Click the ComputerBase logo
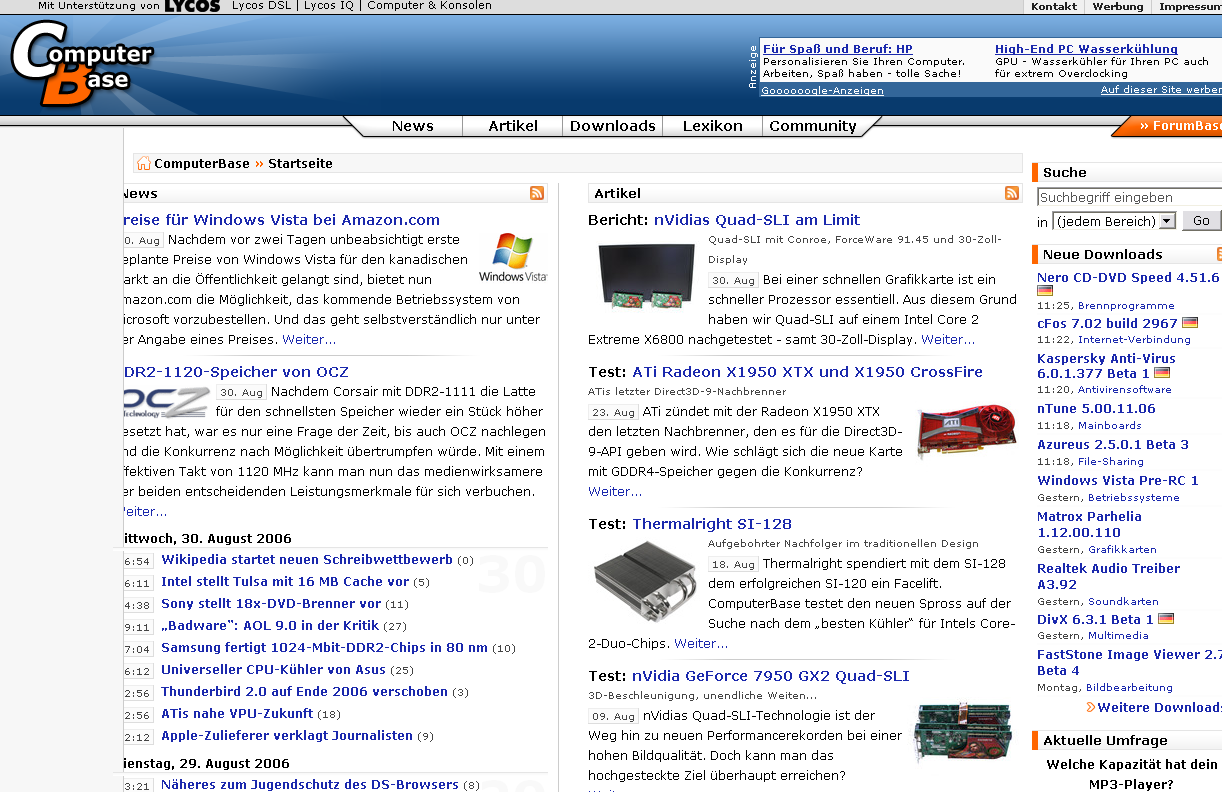Screen dimensions: 1222x792 82,63
